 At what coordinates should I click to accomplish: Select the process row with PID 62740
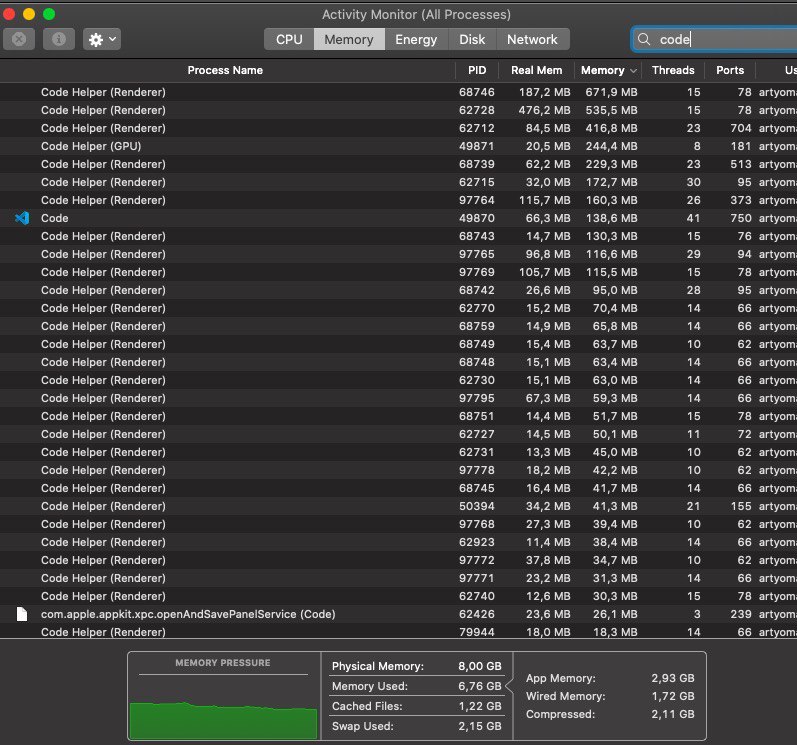tap(398, 596)
